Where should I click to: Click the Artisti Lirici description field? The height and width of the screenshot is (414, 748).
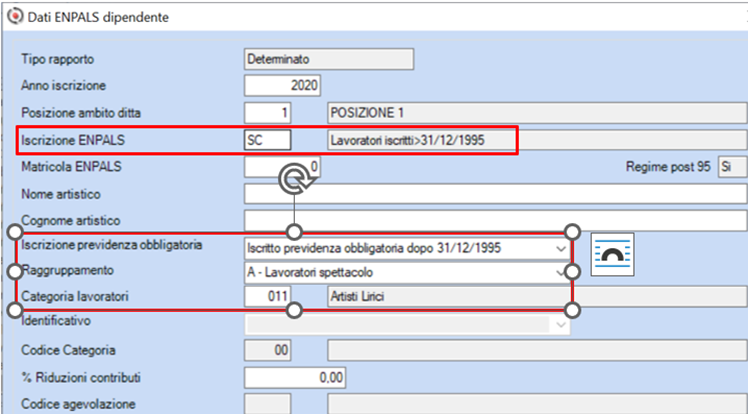(x=537, y=297)
